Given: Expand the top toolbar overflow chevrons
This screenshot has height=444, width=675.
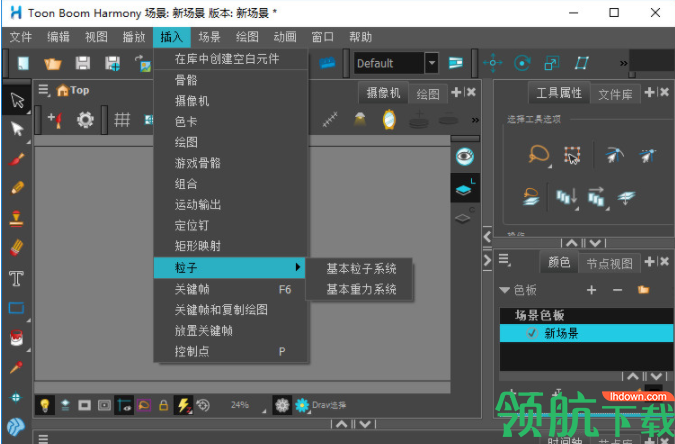Looking at the screenshot, I should coord(623,63).
